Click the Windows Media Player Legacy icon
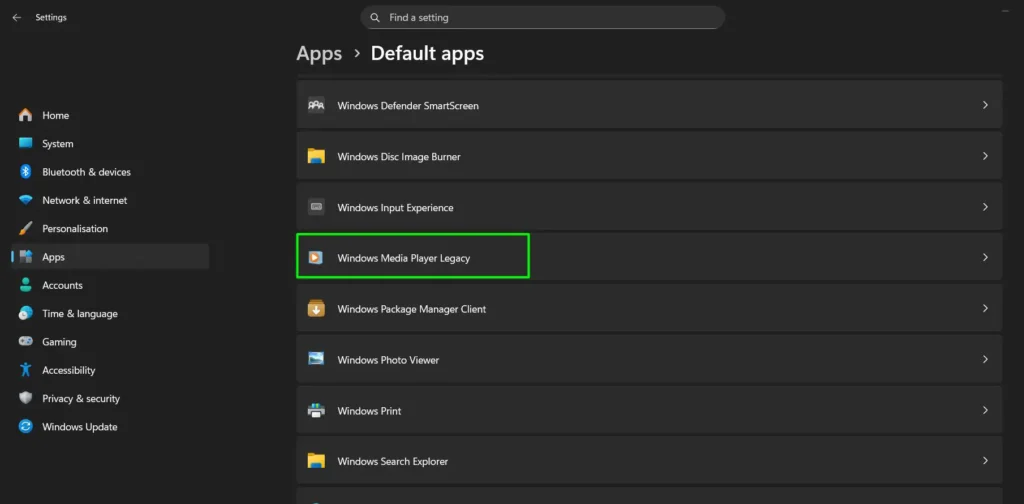Viewport: 1024px width, 504px height. coord(316,258)
